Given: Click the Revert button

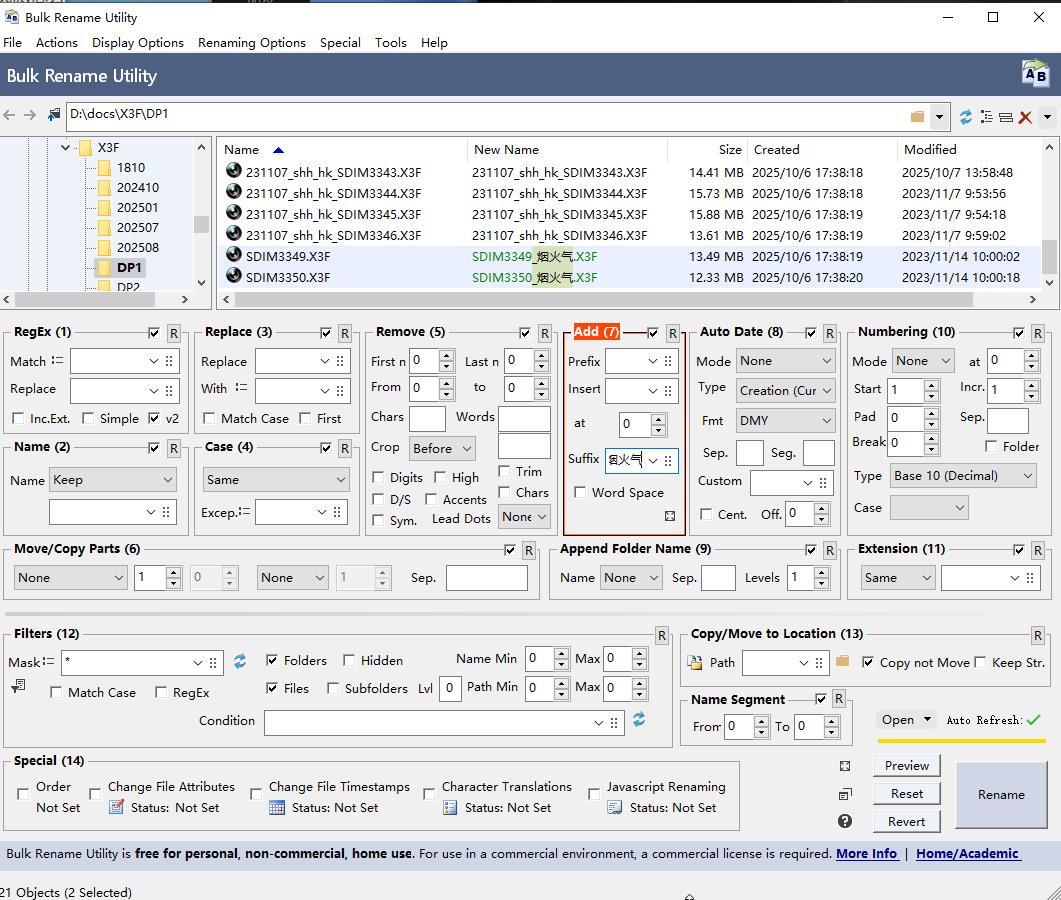Looking at the screenshot, I should [907, 822].
